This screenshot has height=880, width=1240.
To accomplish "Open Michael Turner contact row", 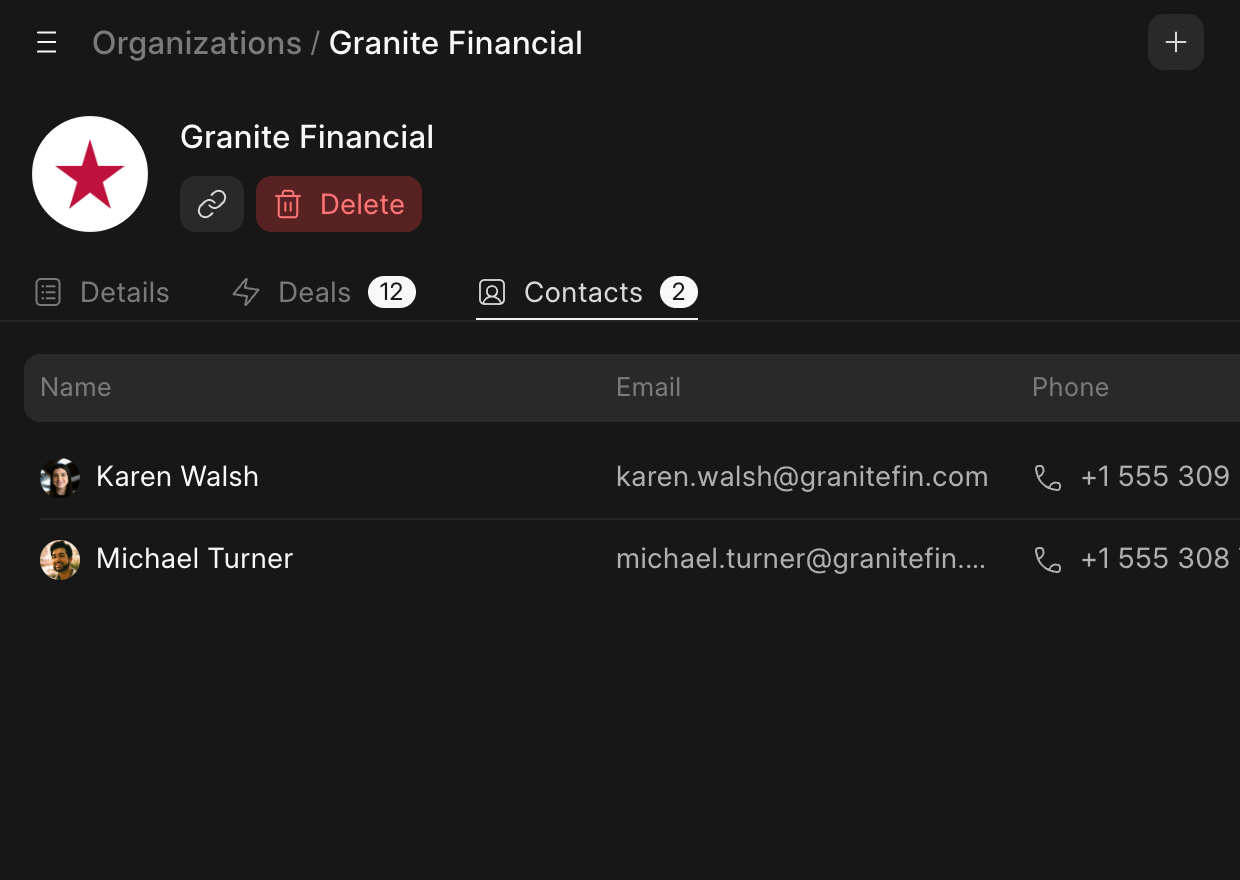I will tap(640, 559).
